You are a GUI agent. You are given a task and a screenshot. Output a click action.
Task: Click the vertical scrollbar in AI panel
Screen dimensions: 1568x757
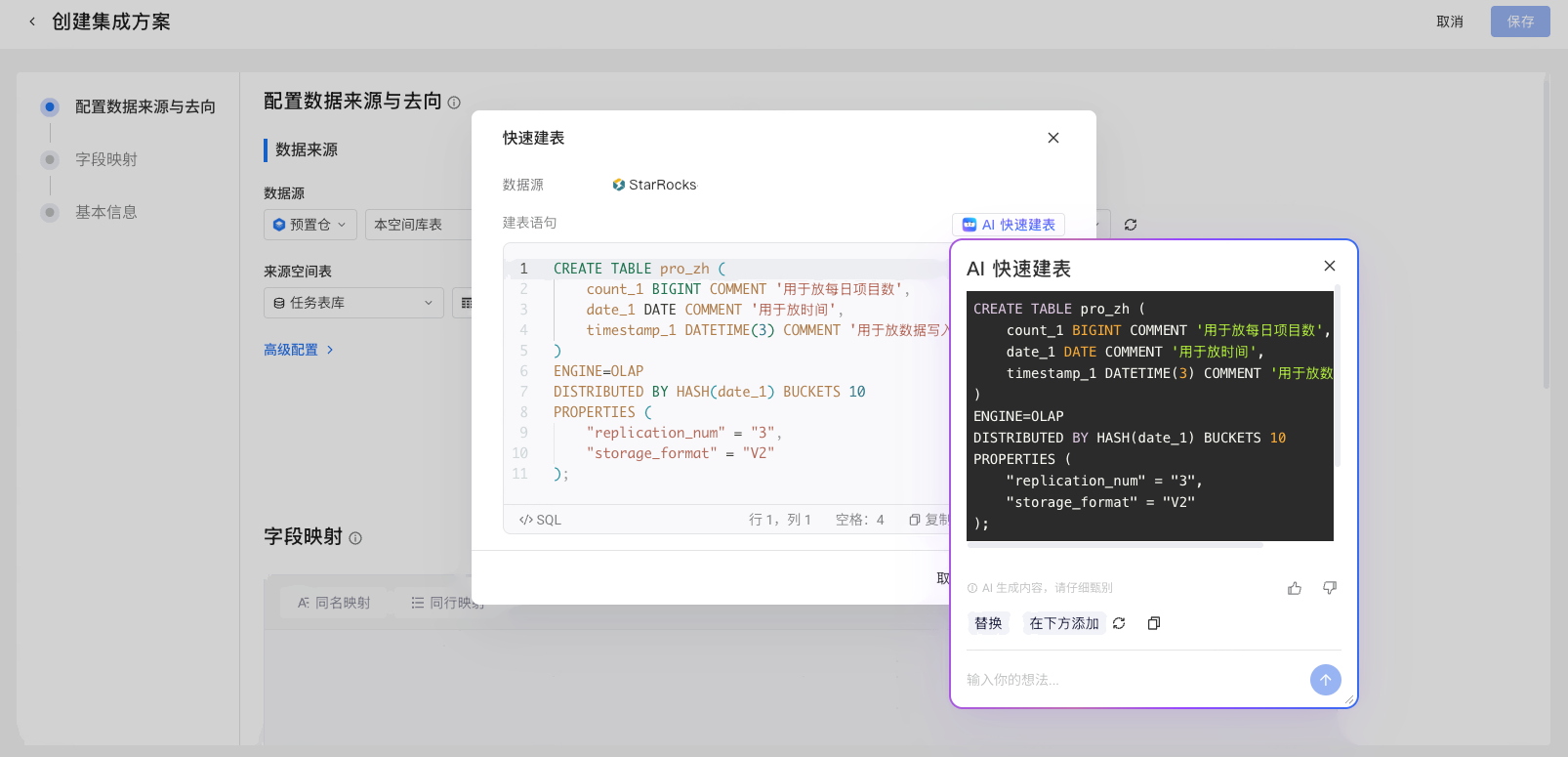[x=1338, y=376]
